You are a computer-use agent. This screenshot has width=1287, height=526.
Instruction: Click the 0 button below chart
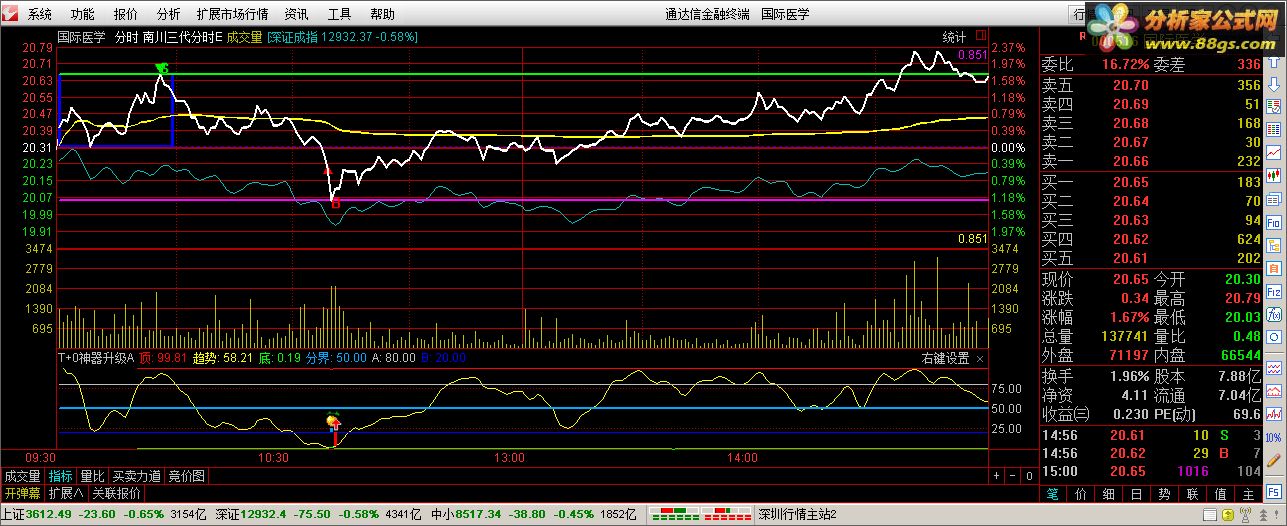click(x=1030, y=476)
